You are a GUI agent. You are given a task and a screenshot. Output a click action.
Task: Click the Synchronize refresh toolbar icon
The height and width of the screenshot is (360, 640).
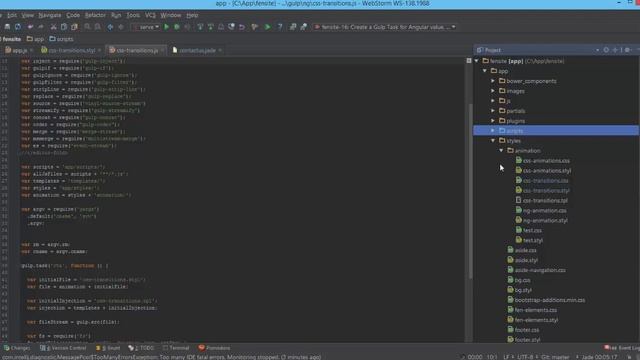pos(18,27)
